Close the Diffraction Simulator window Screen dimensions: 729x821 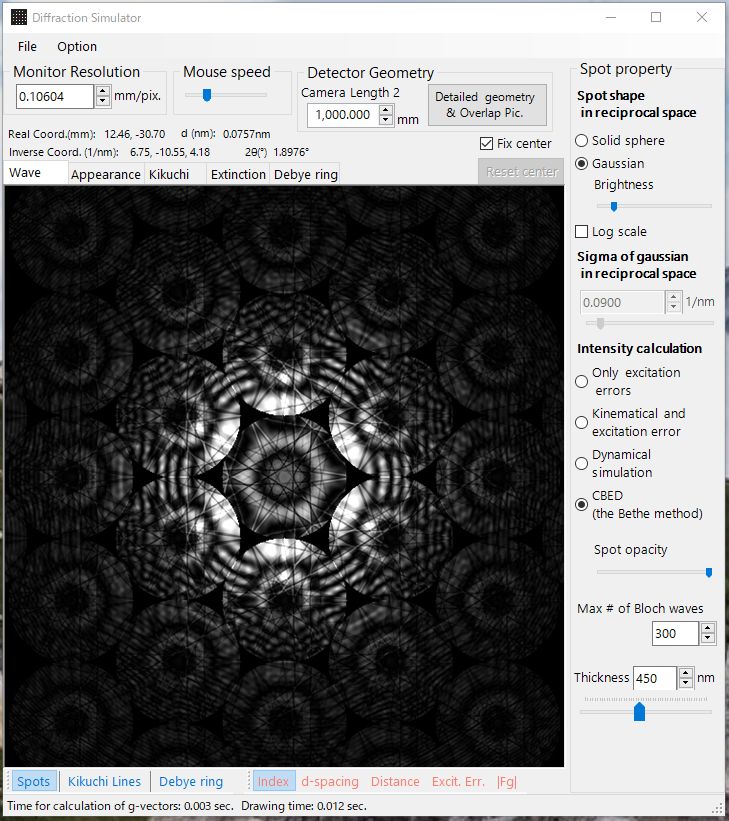pyautogui.click(x=702, y=17)
